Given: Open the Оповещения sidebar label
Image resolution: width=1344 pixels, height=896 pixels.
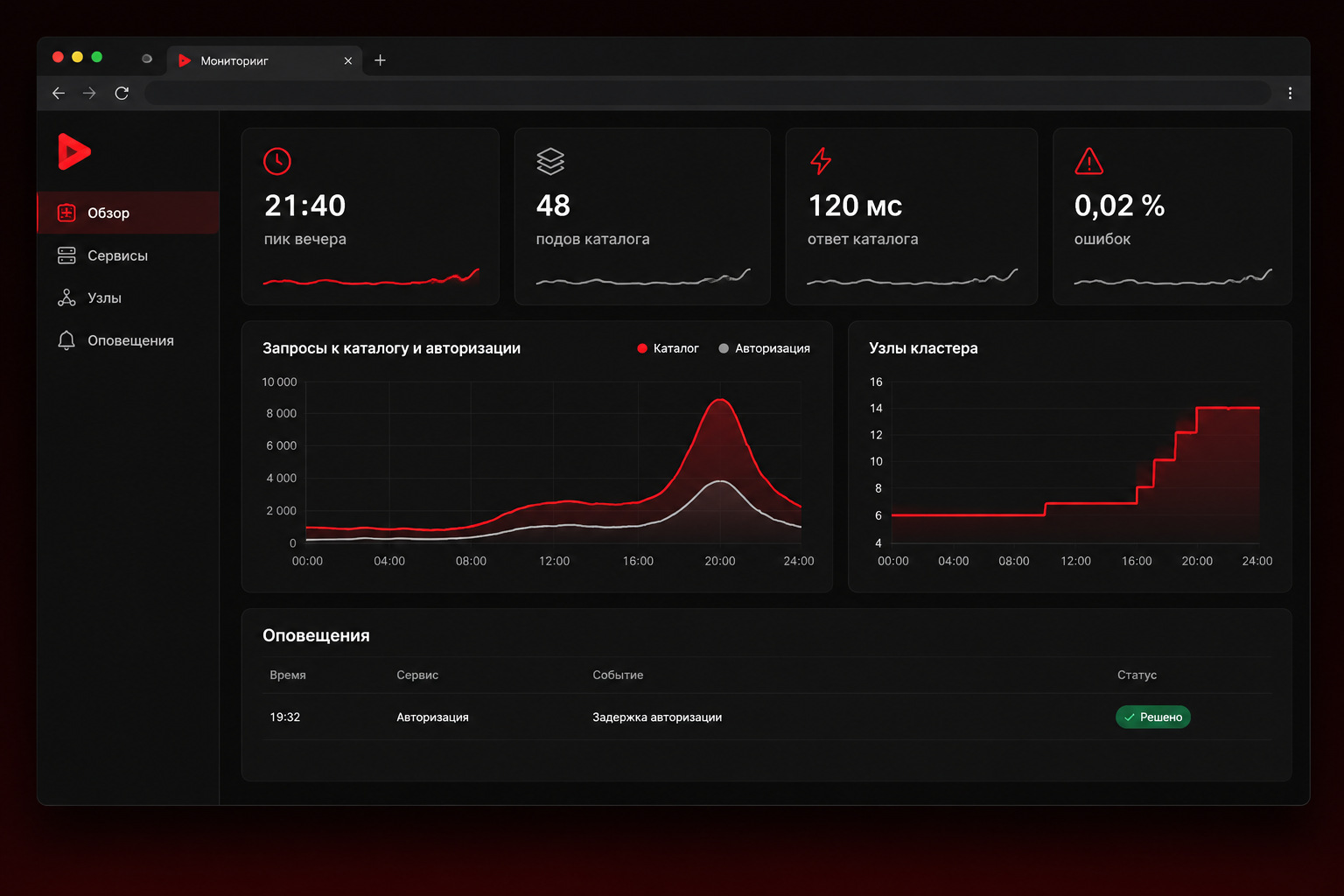Looking at the screenshot, I should coord(130,340).
